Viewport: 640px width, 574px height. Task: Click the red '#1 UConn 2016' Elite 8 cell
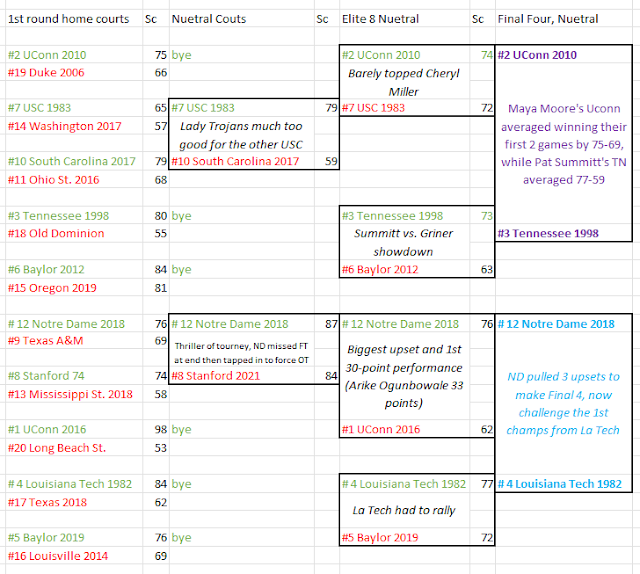point(404,429)
